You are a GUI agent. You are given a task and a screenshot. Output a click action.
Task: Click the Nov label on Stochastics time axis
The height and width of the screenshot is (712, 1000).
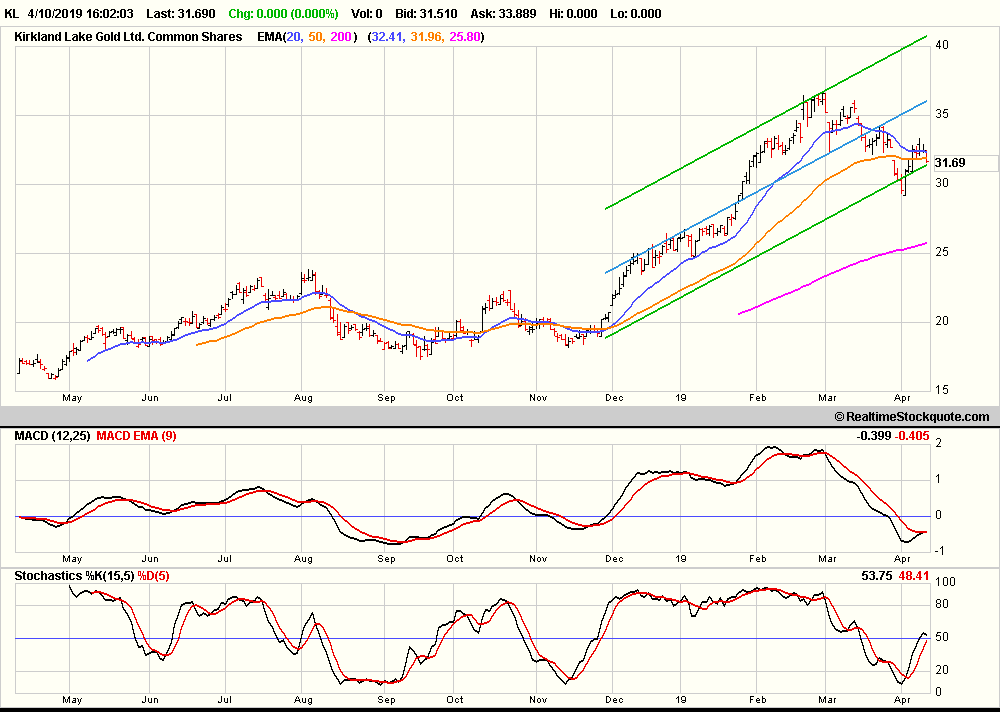pos(538,700)
